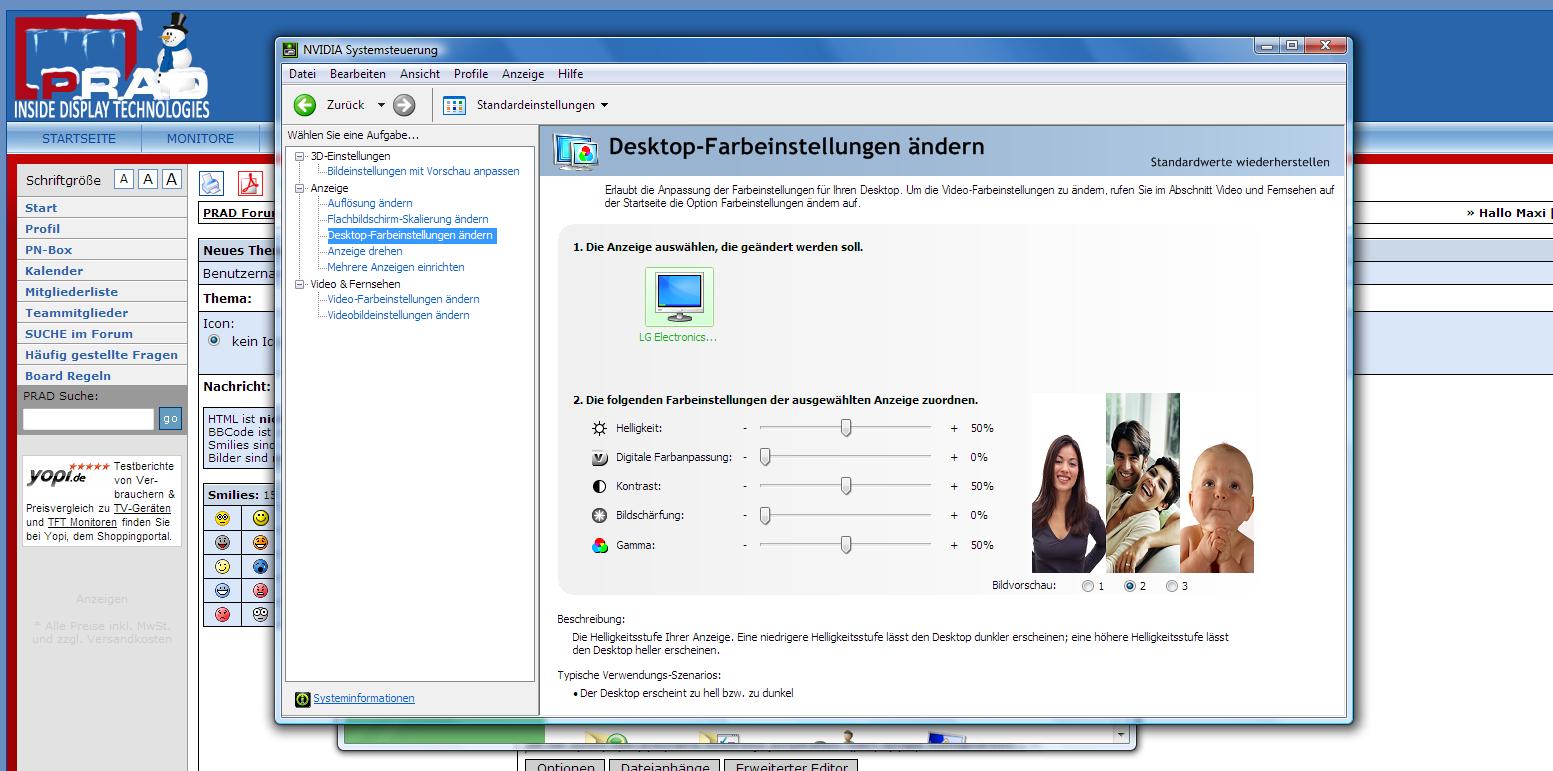Click the PRAD Suche input field
This screenshot has height=771, width=1553.
tap(88, 419)
